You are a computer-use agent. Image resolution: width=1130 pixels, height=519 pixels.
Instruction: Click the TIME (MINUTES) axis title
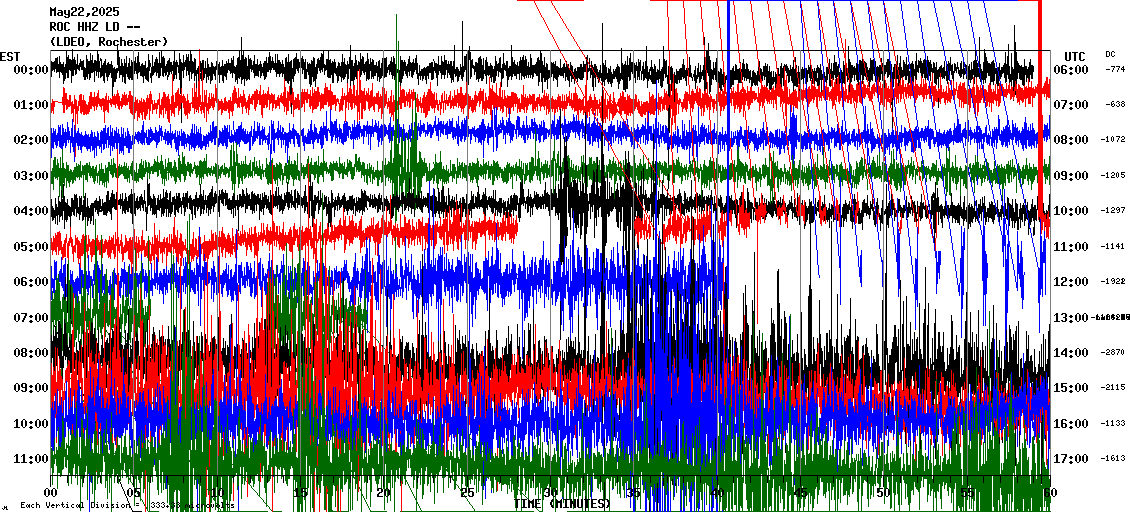coord(562,504)
